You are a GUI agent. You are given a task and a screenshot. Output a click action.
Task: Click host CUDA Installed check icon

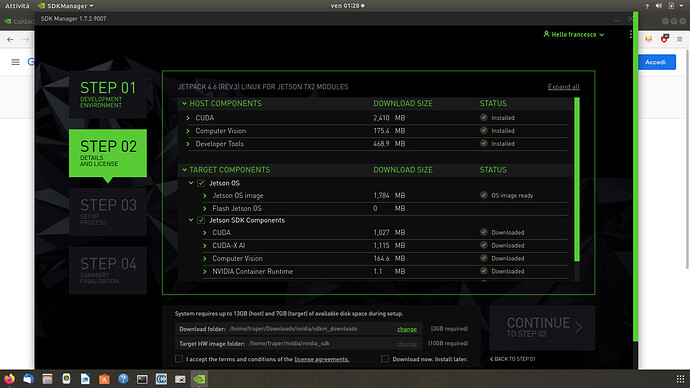pyautogui.click(x=484, y=117)
